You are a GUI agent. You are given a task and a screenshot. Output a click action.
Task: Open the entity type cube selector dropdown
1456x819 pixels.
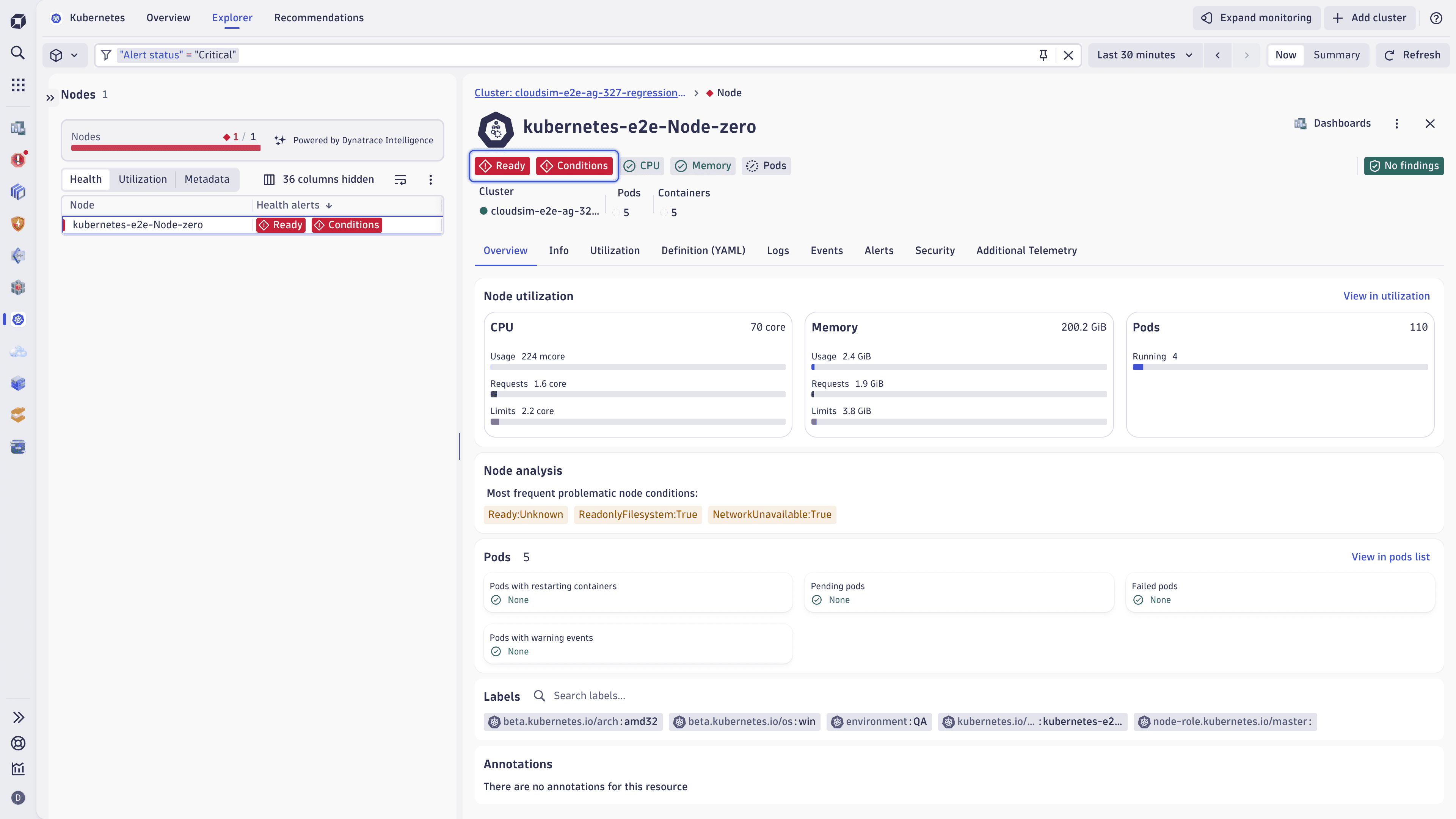click(x=64, y=55)
